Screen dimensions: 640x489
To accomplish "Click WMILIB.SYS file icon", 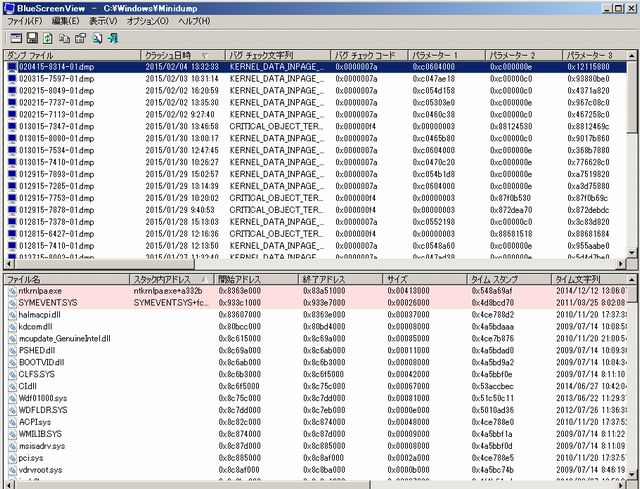I will coord(12,433).
